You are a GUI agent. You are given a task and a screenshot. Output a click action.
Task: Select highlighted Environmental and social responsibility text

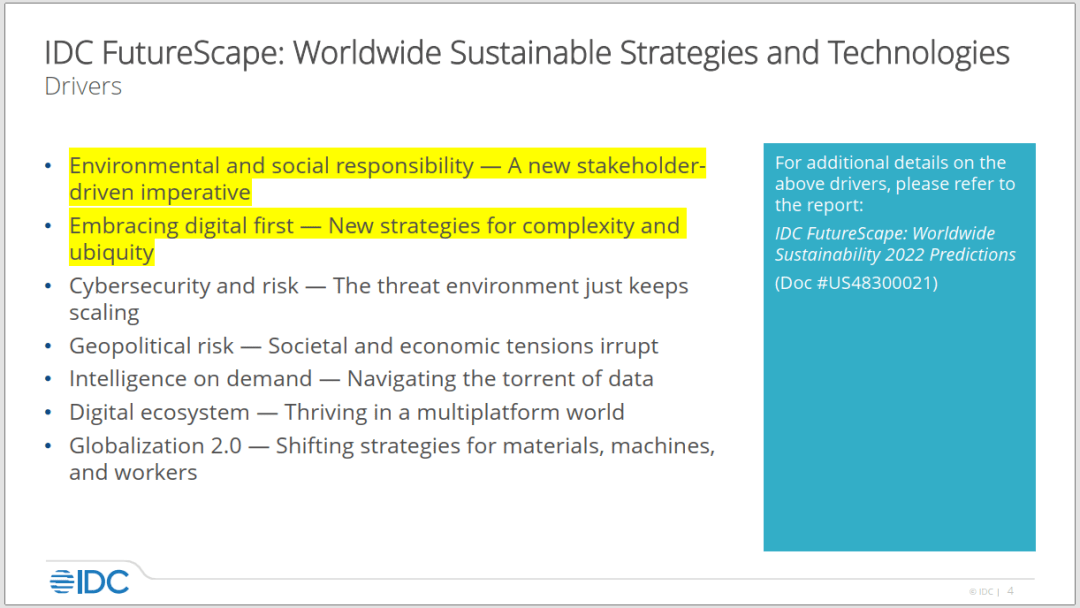(x=387, y=179)
